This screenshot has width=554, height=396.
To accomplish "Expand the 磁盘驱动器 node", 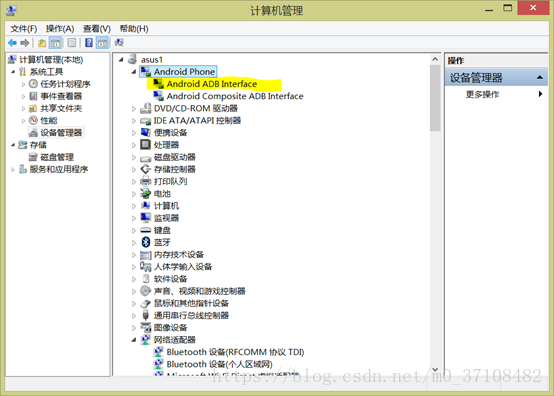I will tap(134, 158).
